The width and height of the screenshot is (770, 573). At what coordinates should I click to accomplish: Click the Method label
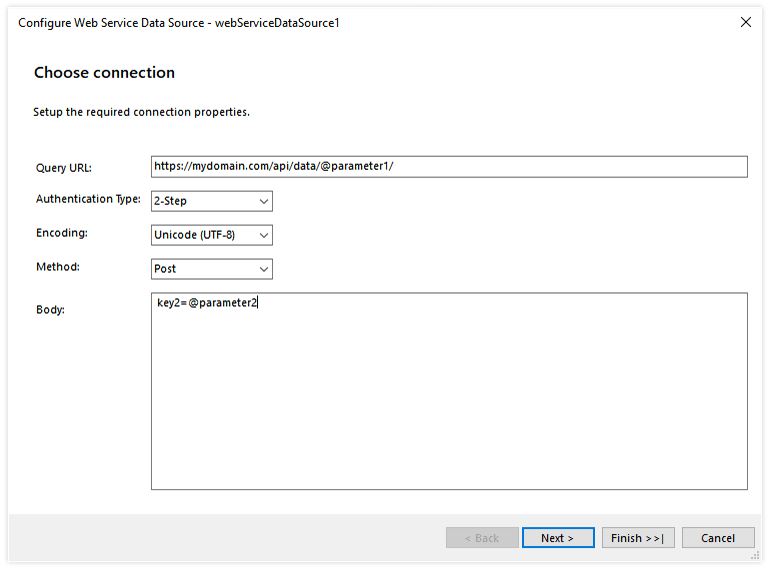[x=58, y=267]
